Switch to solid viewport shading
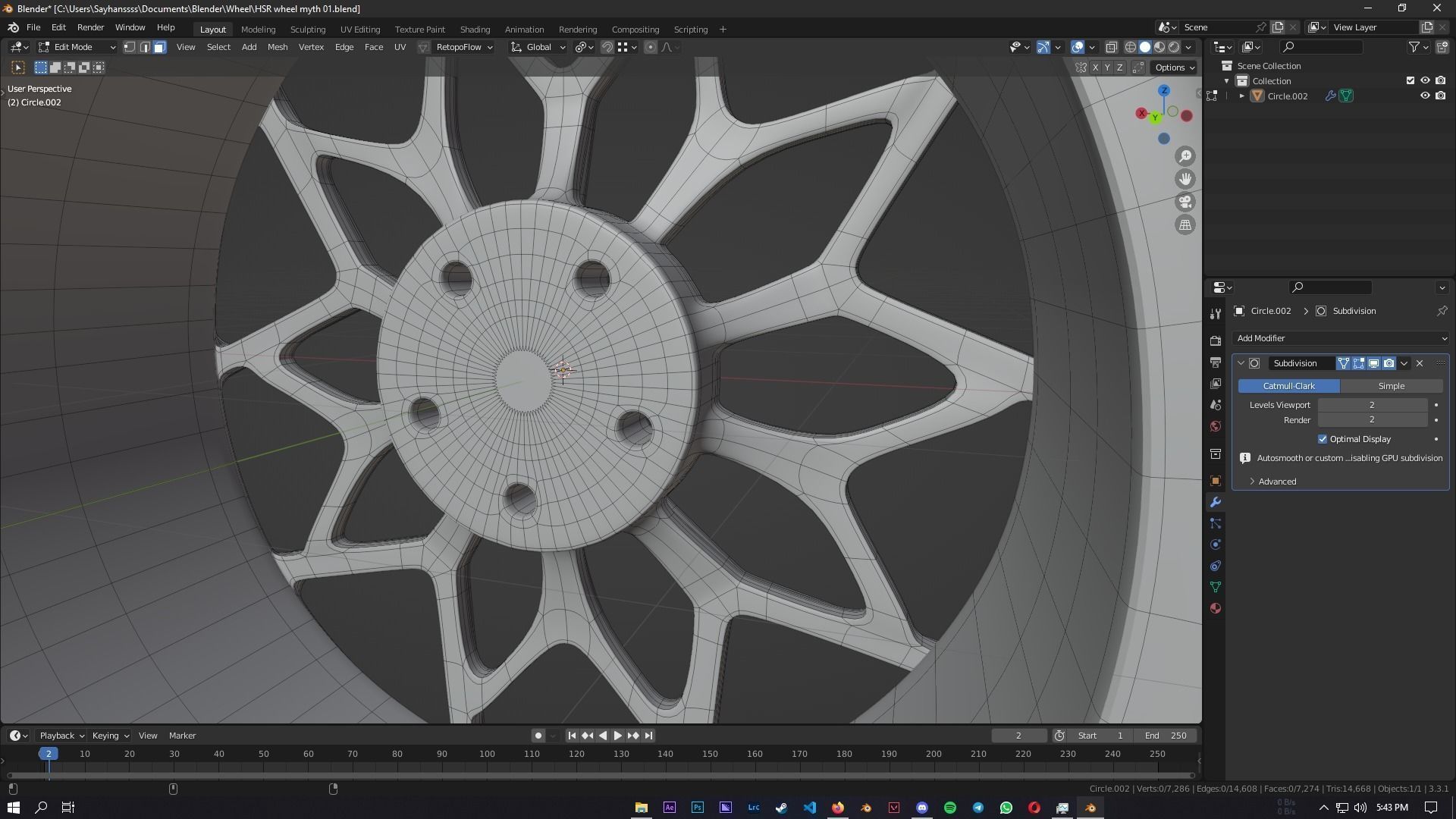Viewport: 1456px width, 819px height. 1145,47
